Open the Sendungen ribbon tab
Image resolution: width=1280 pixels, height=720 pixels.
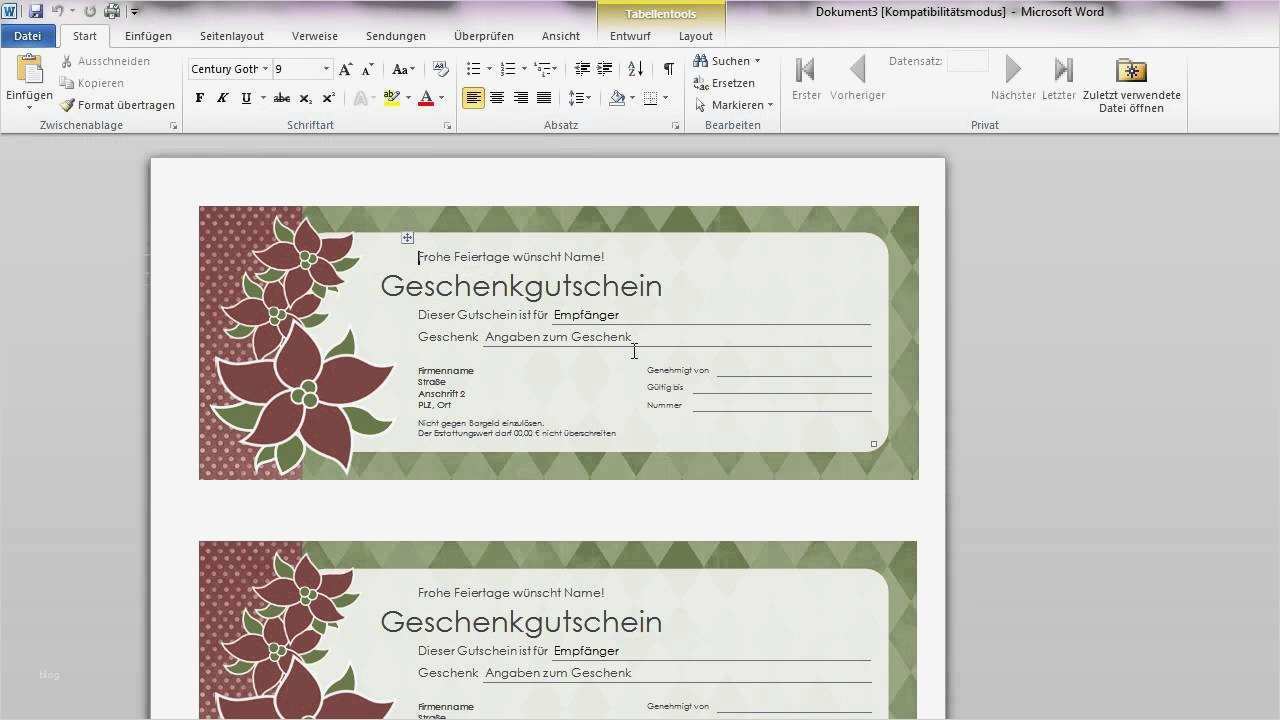tap(395, 35)
